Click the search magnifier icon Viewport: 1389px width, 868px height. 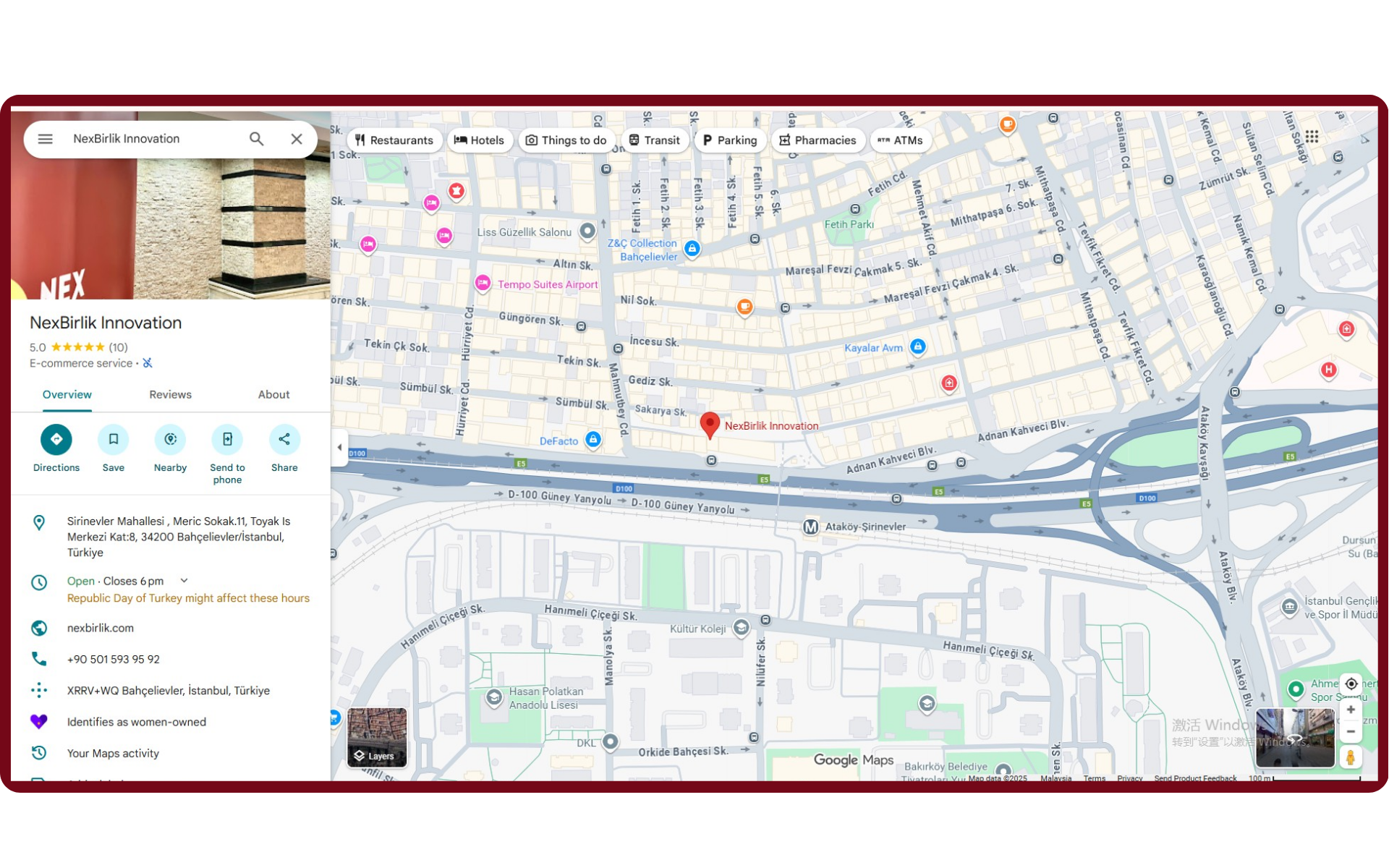tap(256, 139)
